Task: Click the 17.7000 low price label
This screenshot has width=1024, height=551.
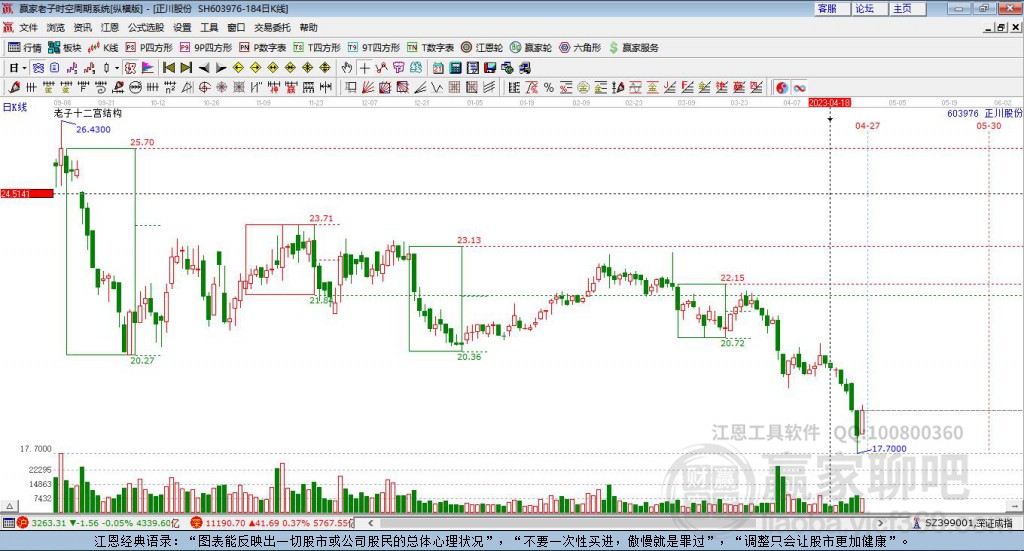Action: 889,449
